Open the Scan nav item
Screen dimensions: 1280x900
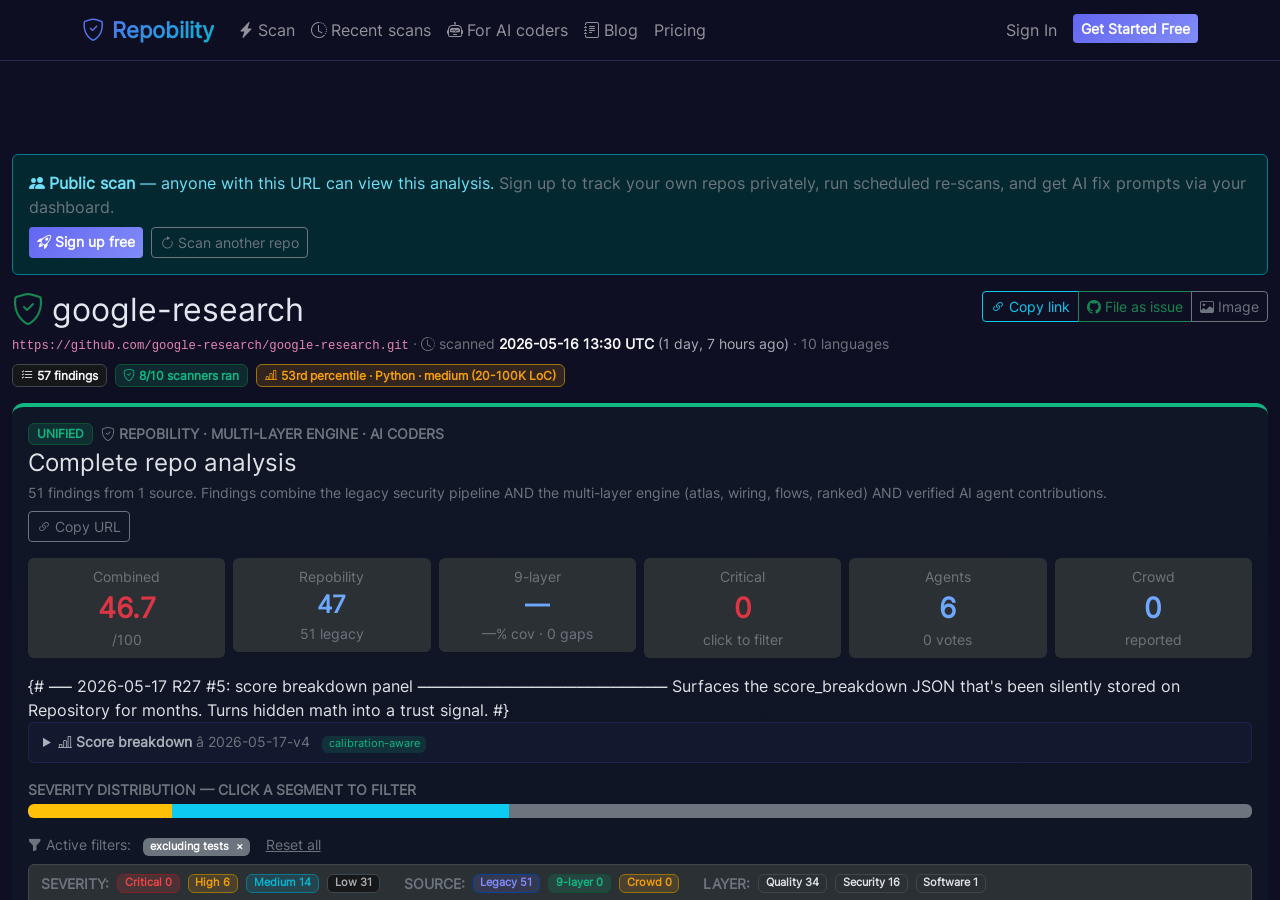click(x=267, y=30)
